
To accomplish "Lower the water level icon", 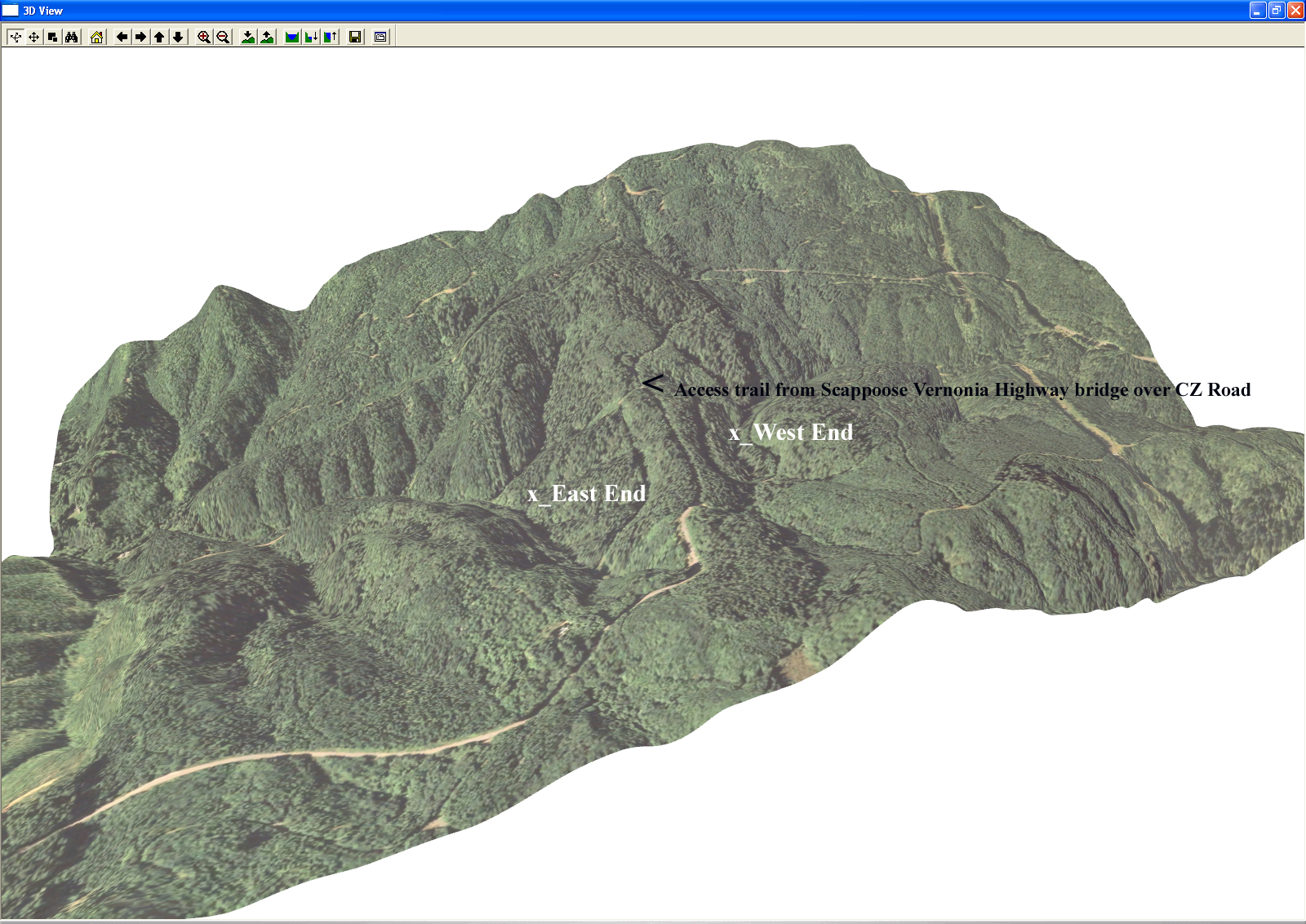I will [311, 37].
